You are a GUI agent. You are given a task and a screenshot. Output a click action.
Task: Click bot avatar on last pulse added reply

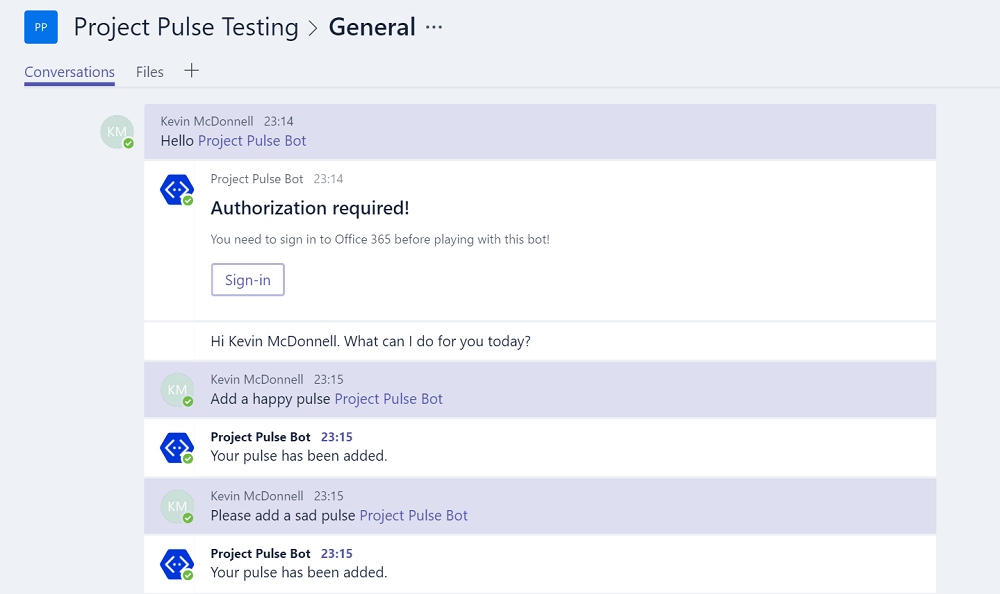177,564
